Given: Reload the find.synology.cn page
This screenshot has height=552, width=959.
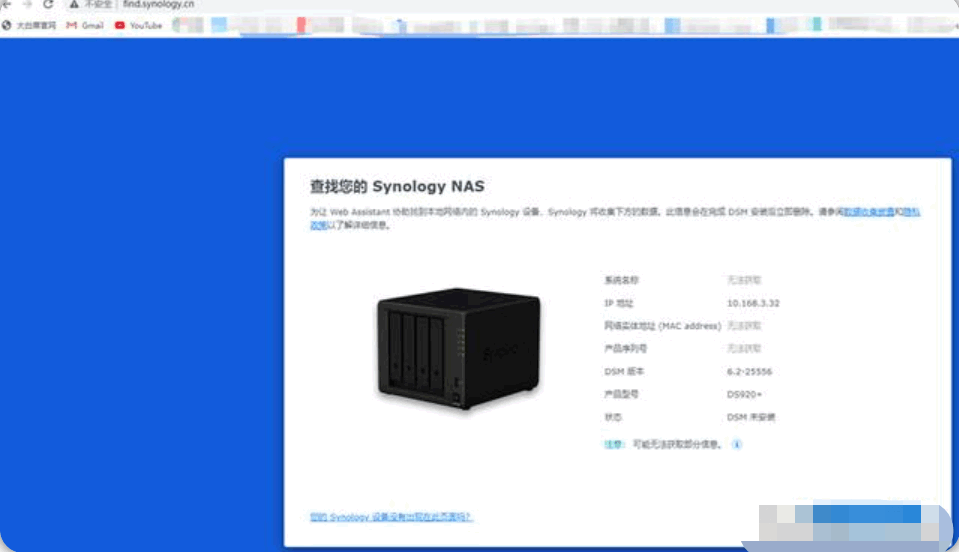Looking at the screenshot, I should [48, 4].
